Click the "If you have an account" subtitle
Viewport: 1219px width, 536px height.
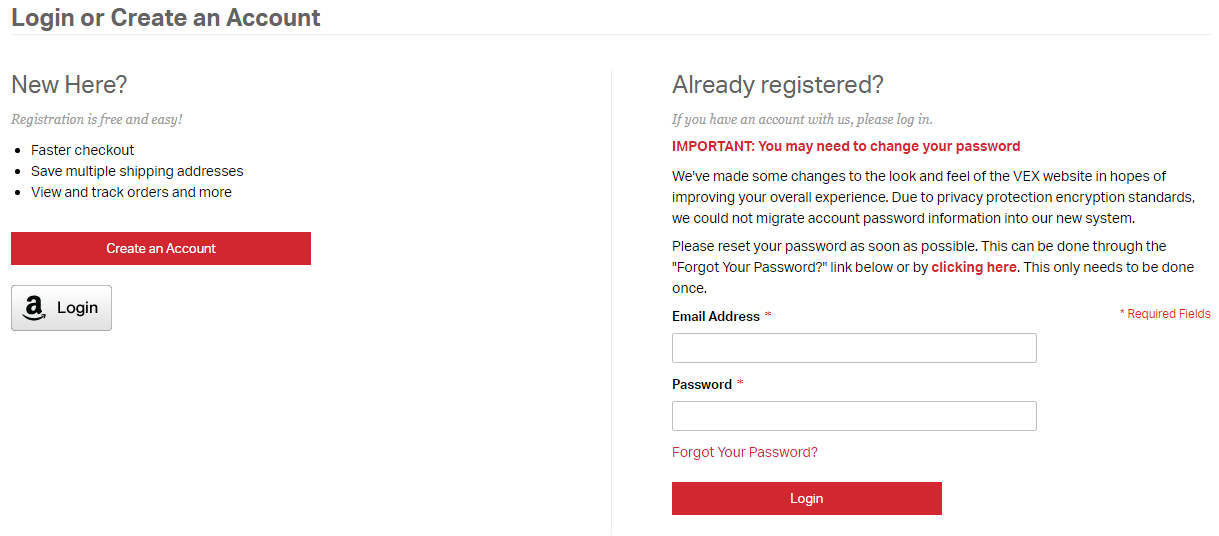point(802,119)
